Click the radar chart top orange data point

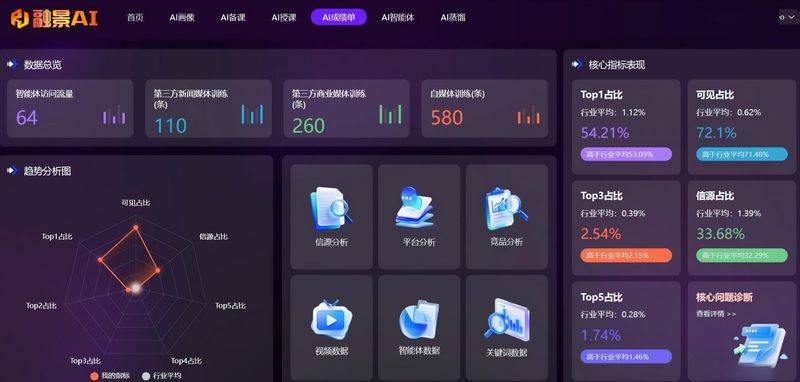point(135,227)
